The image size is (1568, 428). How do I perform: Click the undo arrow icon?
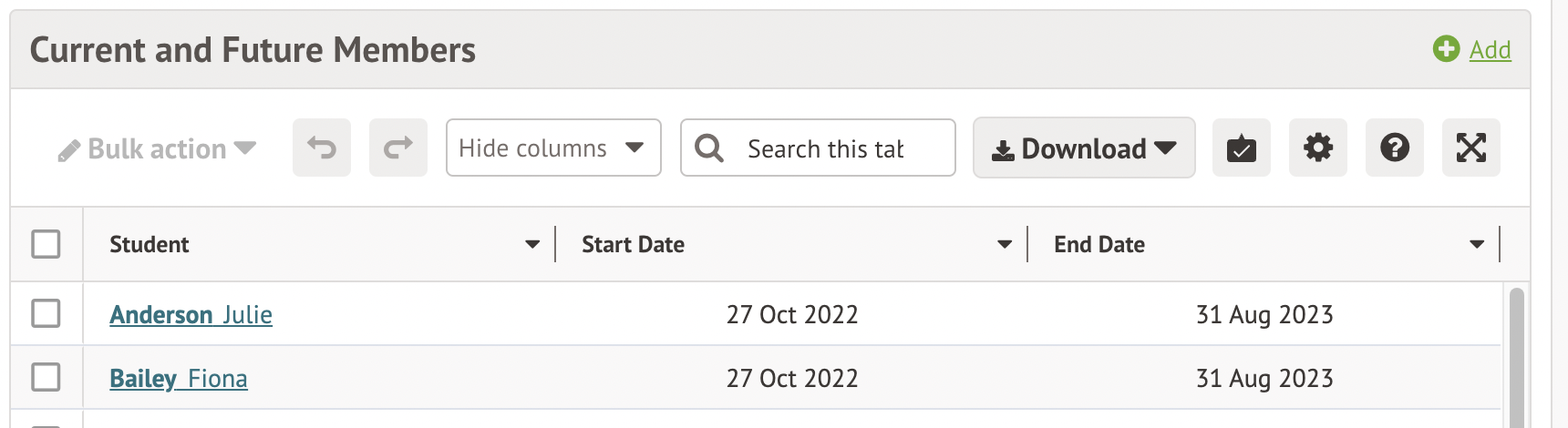point(321,148)
